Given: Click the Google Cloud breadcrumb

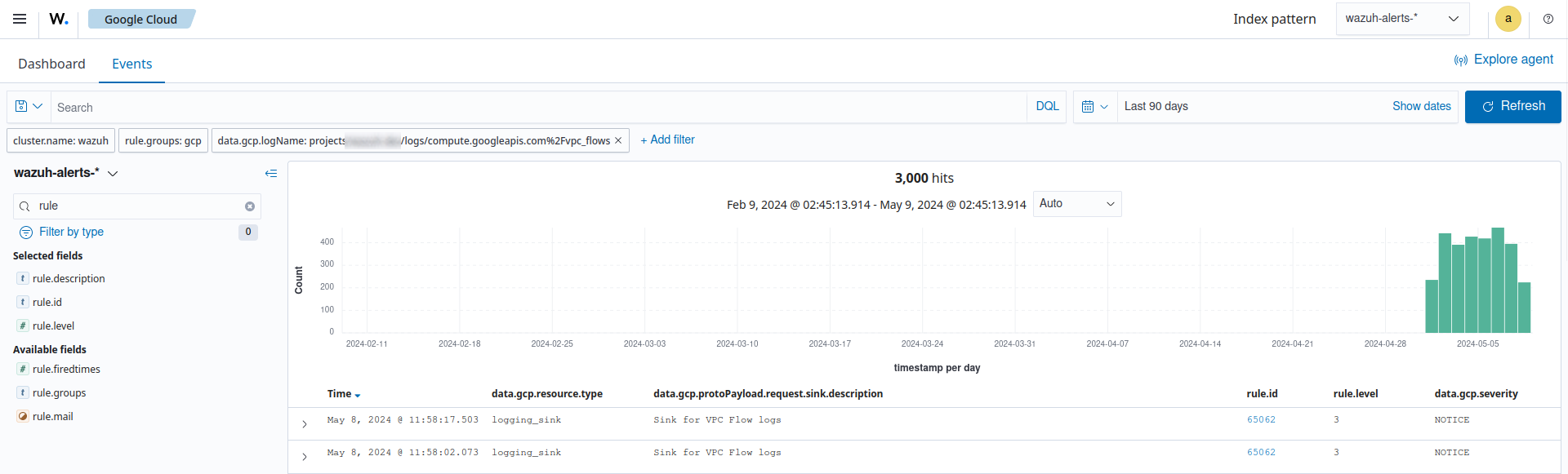Looking at the screenshot, I should 140,19.
